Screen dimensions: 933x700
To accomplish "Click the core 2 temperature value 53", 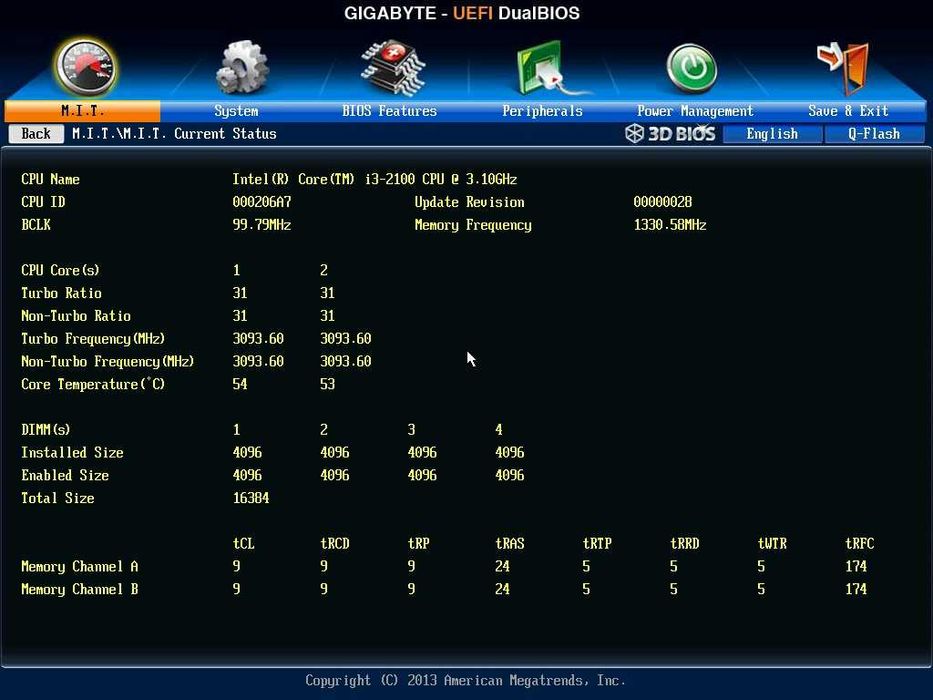I will coord(327,384).
